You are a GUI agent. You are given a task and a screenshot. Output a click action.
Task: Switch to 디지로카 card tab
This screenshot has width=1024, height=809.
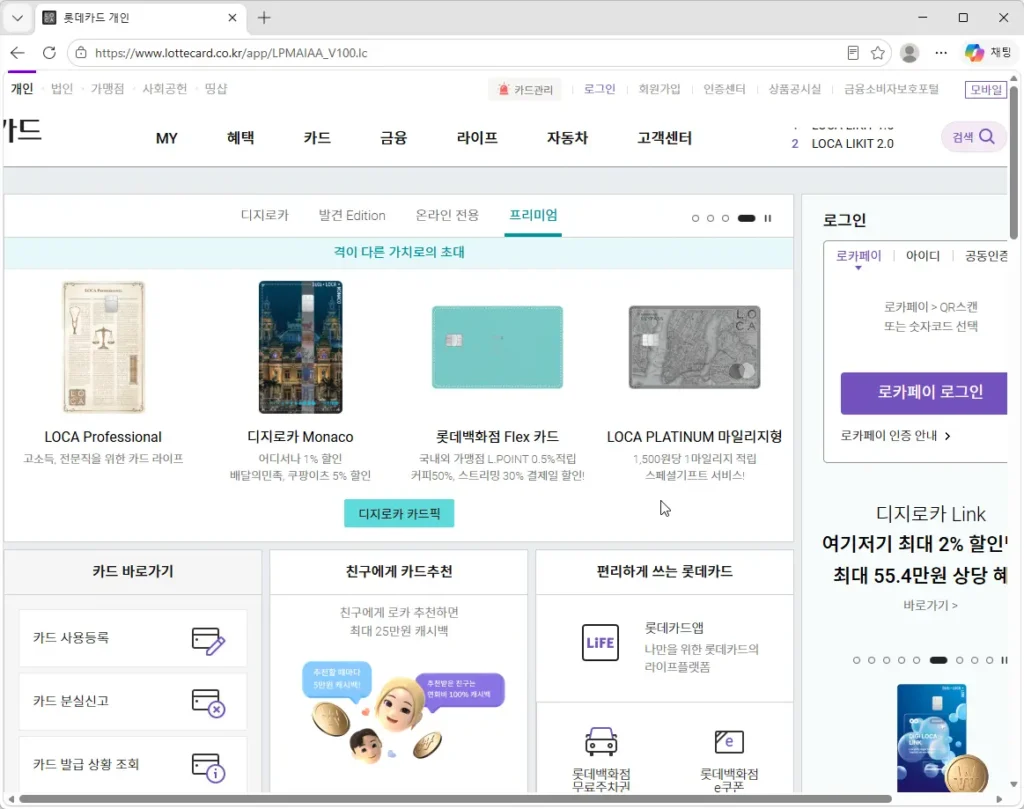click(264, 215)
